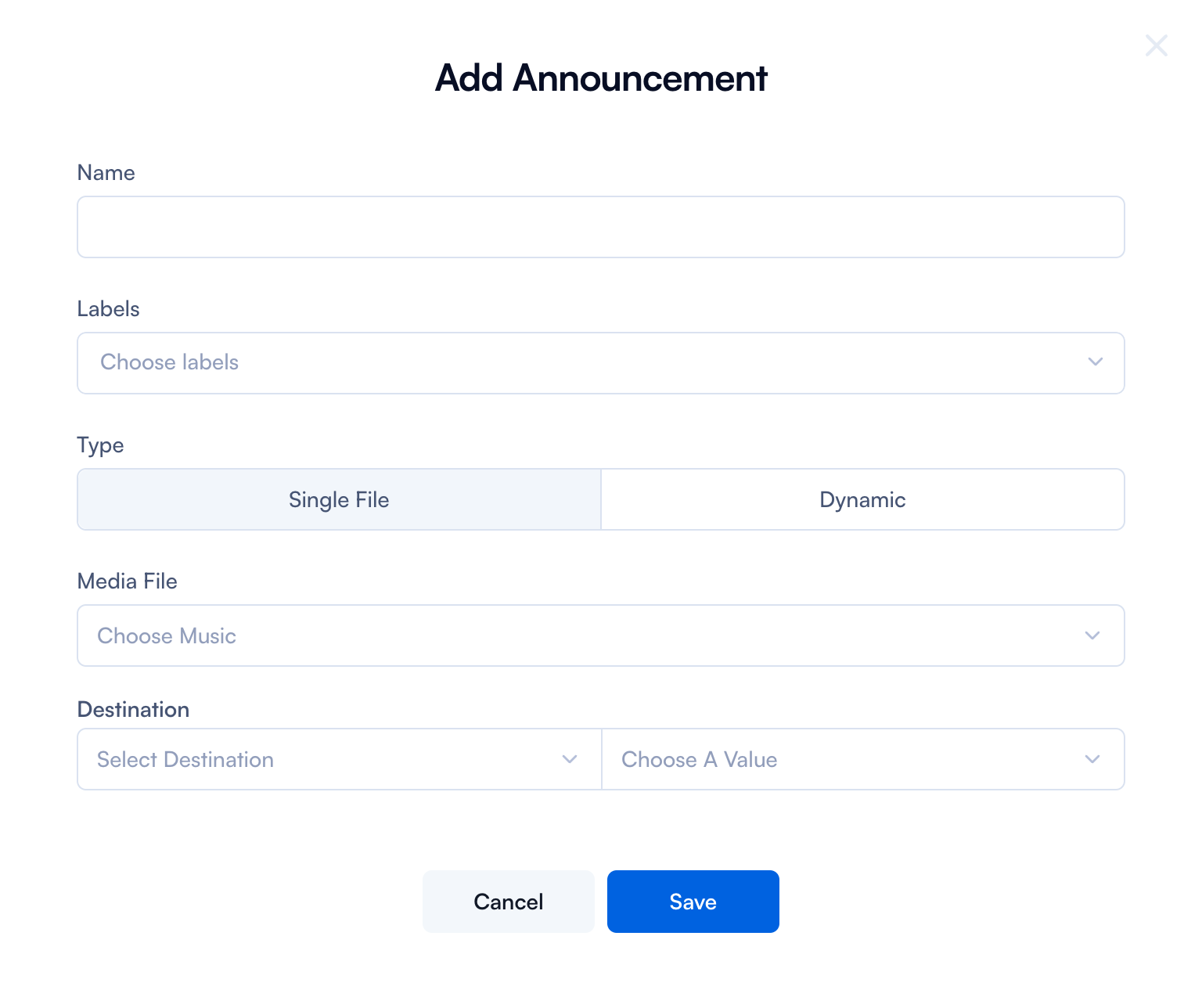The image size is (1202, 1008).
Task: Open the Choose labels dropdown
Action: tap(579, 363)
